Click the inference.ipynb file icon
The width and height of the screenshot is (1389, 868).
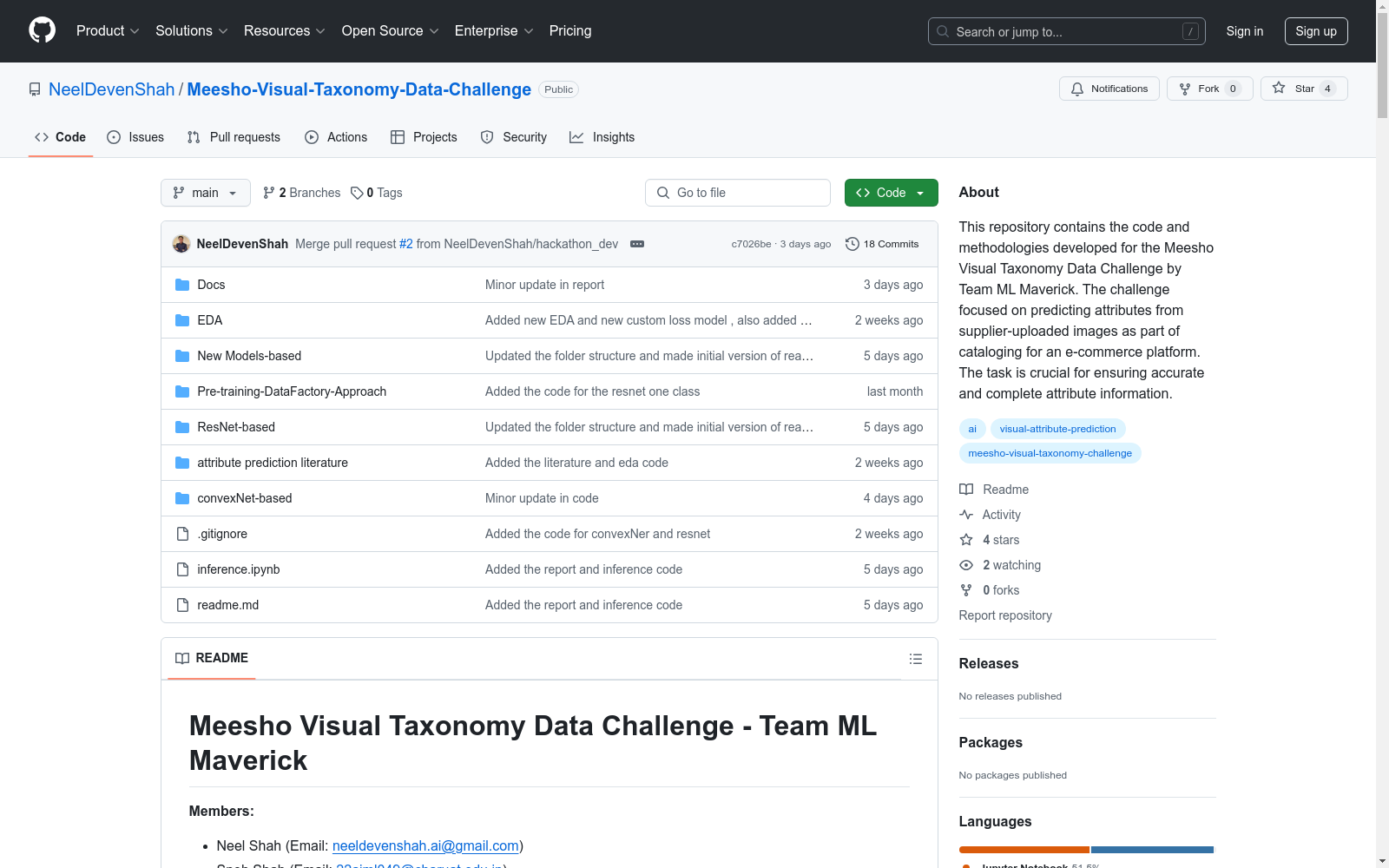[182, 569]
